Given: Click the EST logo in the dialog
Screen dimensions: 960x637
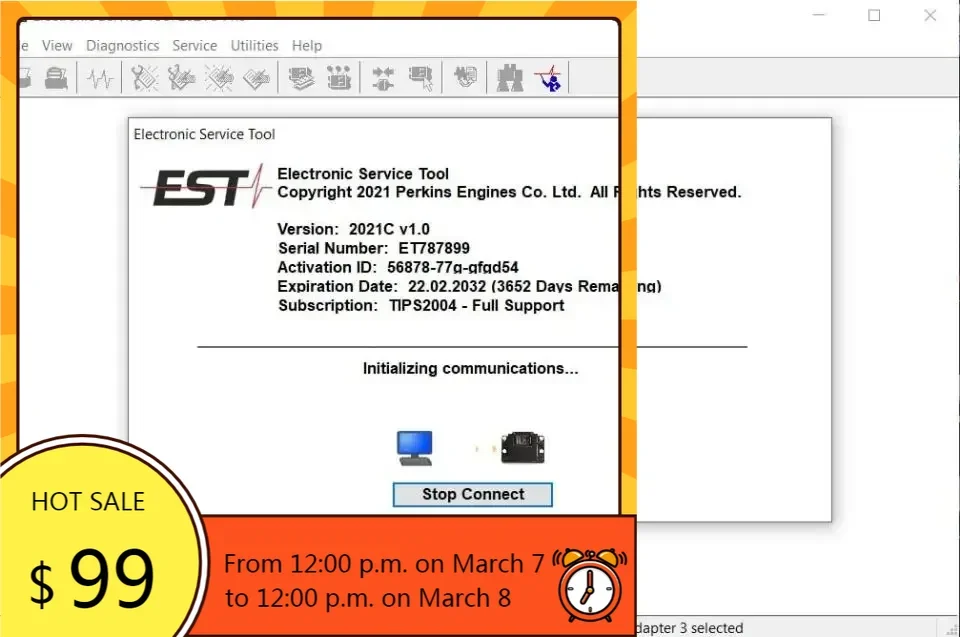Looking at the screenshot, I should click(206, 186).
